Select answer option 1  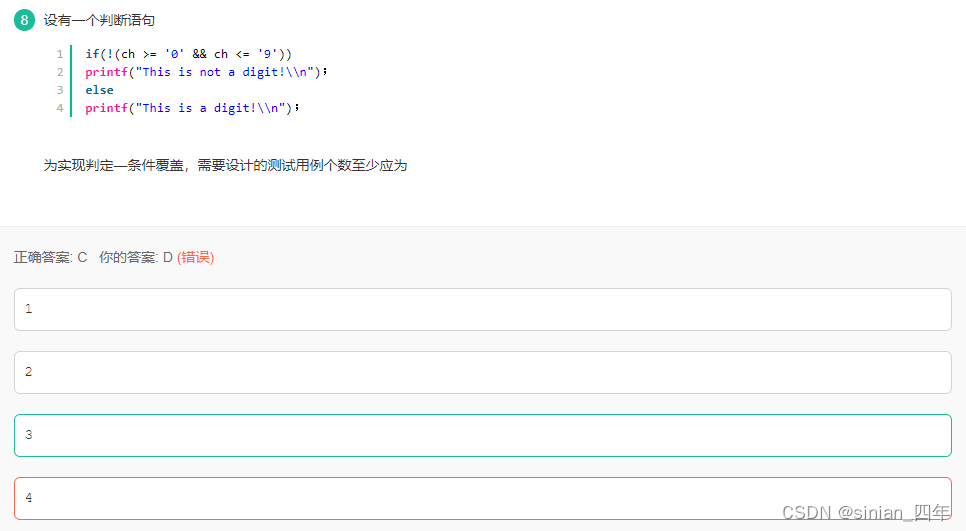pos(482,309)
